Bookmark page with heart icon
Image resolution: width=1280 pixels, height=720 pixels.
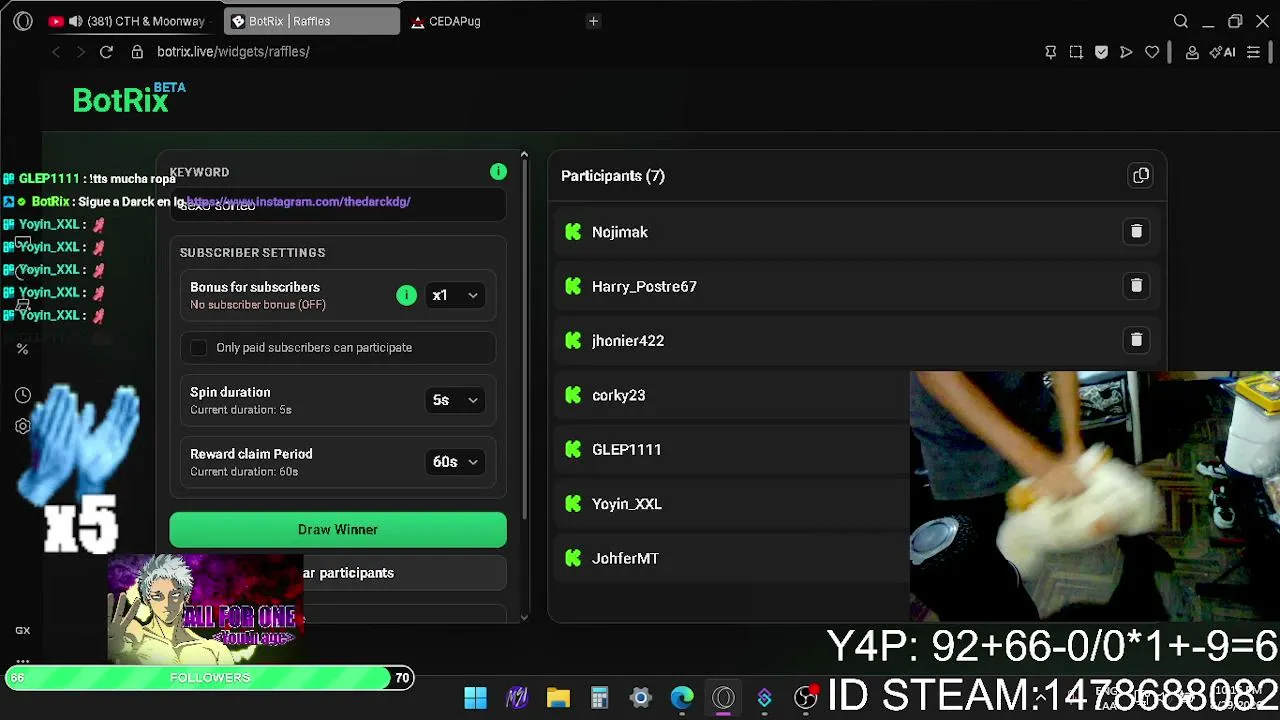1152,52
